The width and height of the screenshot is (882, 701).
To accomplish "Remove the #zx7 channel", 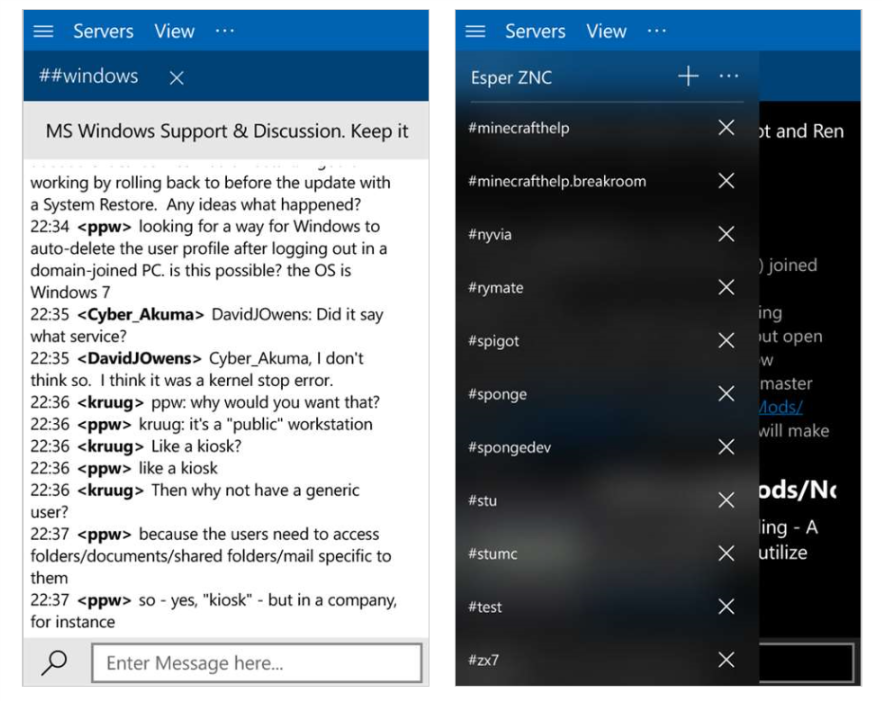I will [x=724, y=660].
